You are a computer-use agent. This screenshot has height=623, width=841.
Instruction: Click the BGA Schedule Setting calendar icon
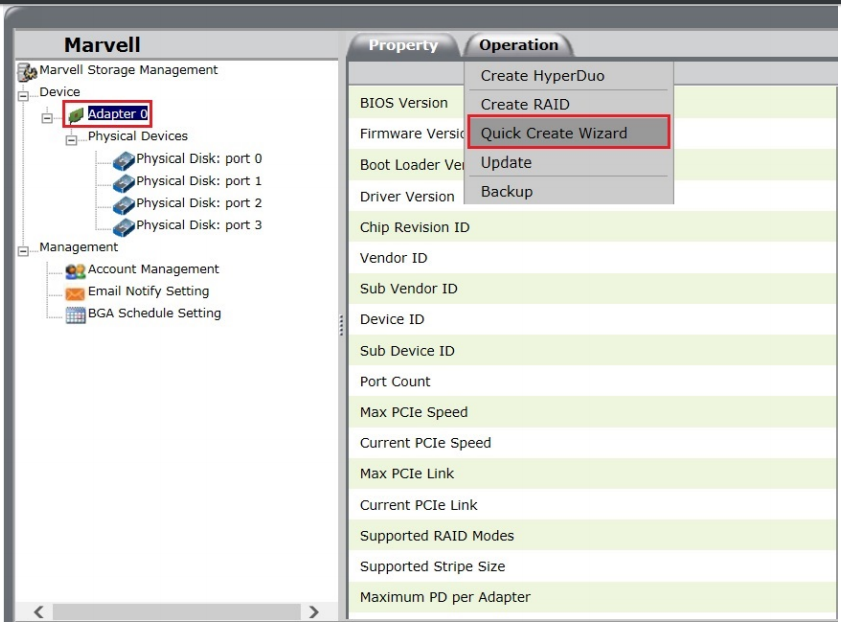75,315
